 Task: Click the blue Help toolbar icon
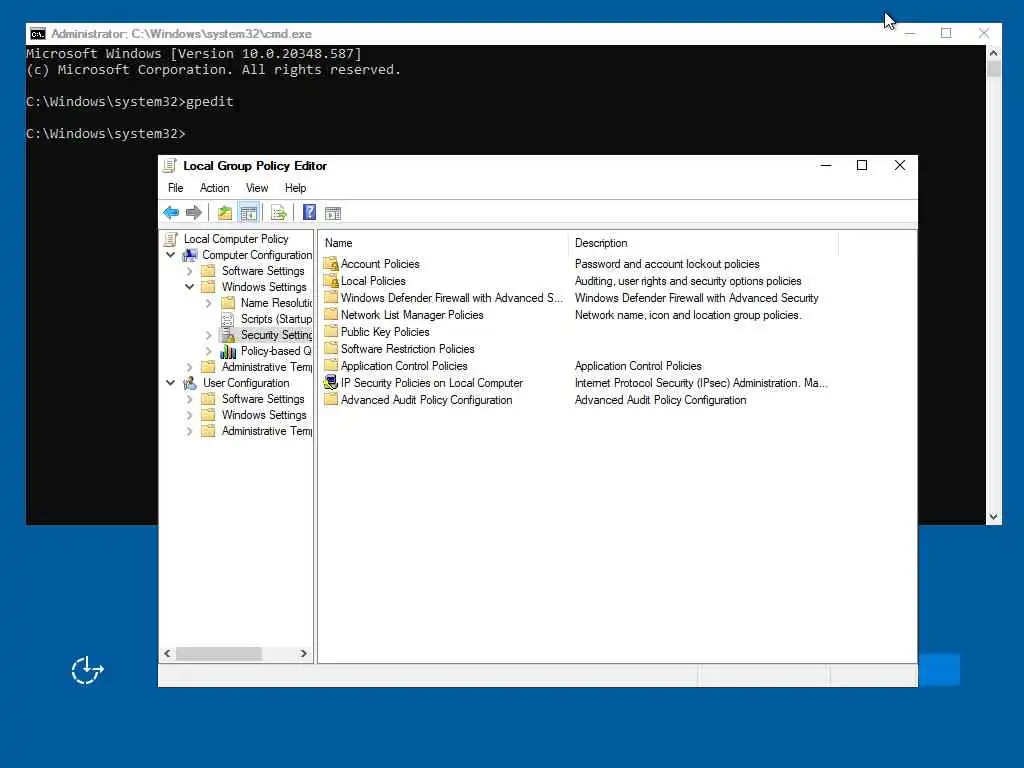coord(310,212)
